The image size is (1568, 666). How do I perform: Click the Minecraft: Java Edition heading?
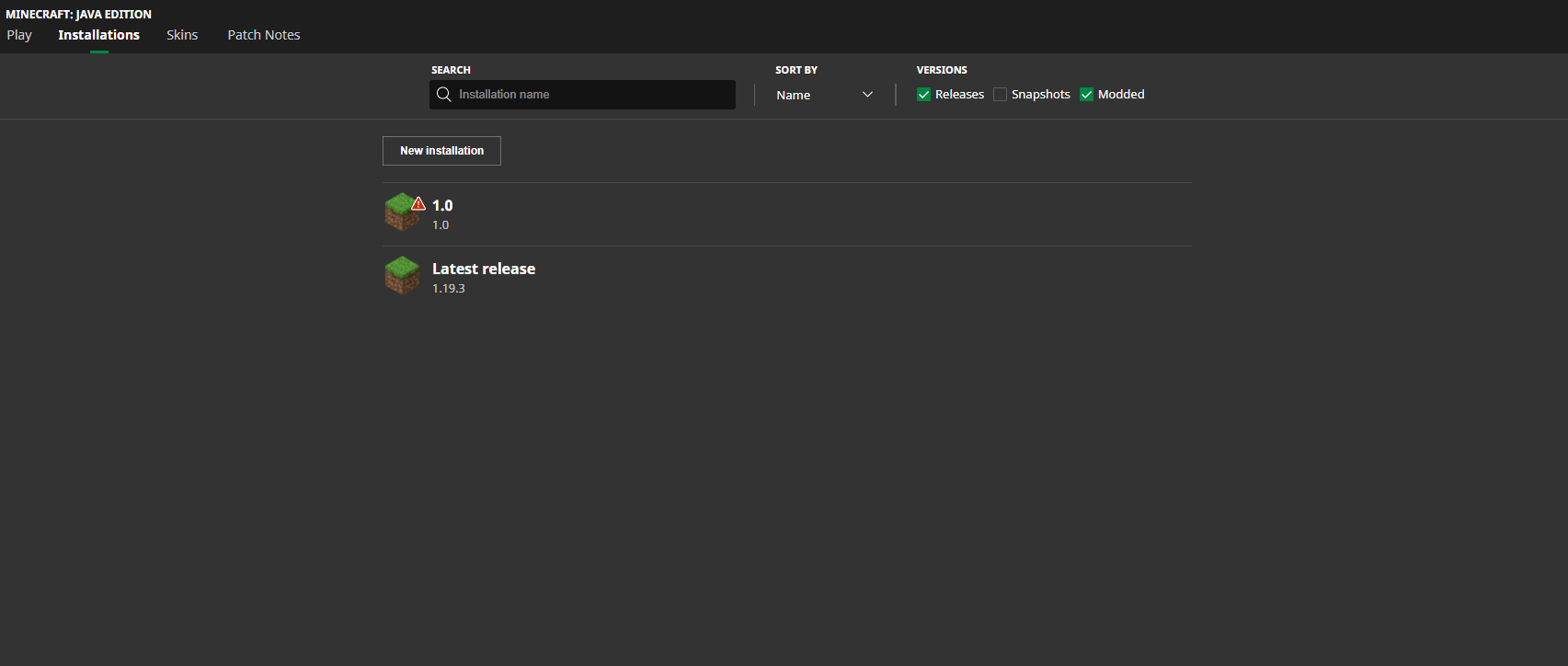click(79, 14)
